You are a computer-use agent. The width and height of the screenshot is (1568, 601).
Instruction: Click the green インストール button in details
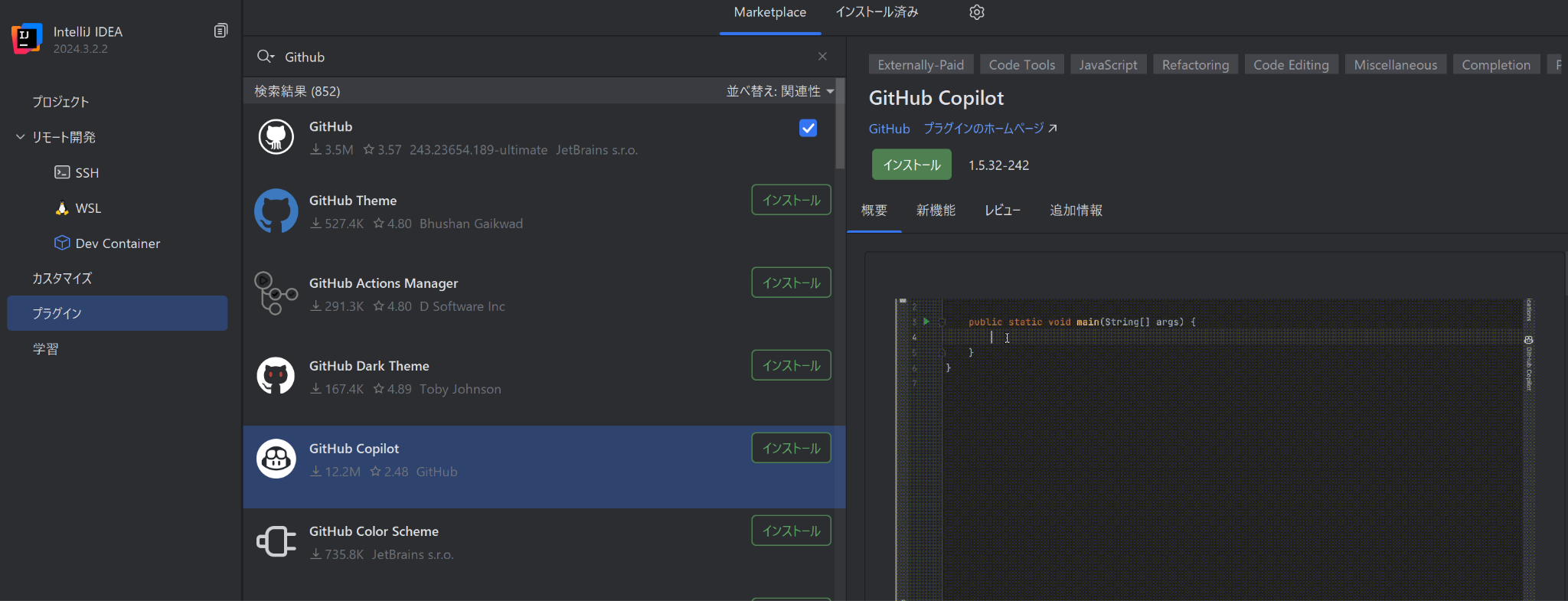coord(911,165)
